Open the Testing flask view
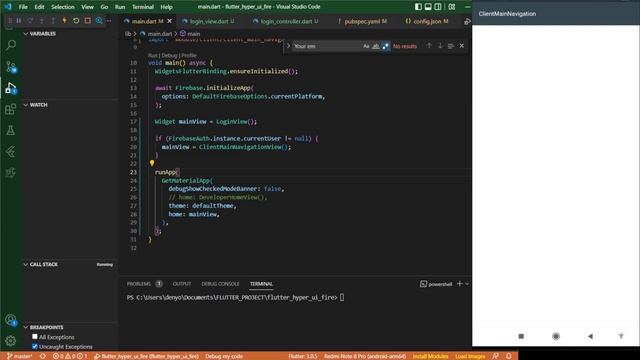The image size is (640, 360). click(x=11, y=131)
